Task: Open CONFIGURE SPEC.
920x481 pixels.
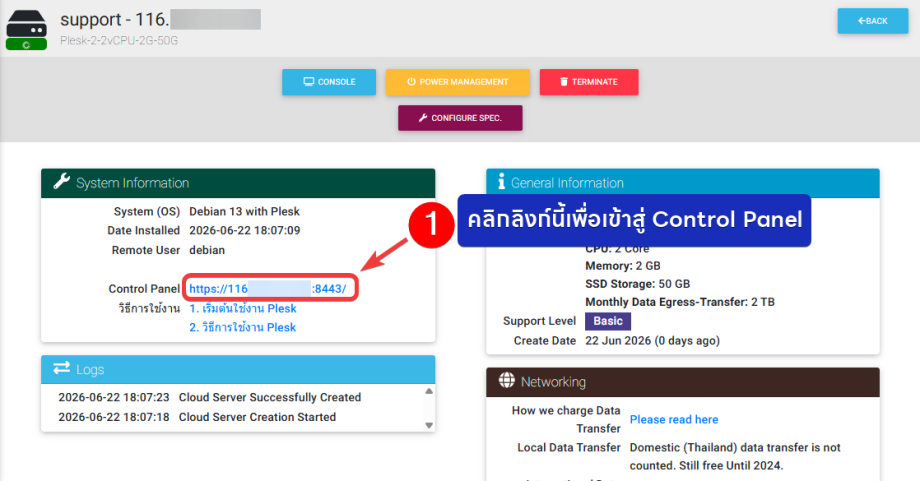Action: 460,118
